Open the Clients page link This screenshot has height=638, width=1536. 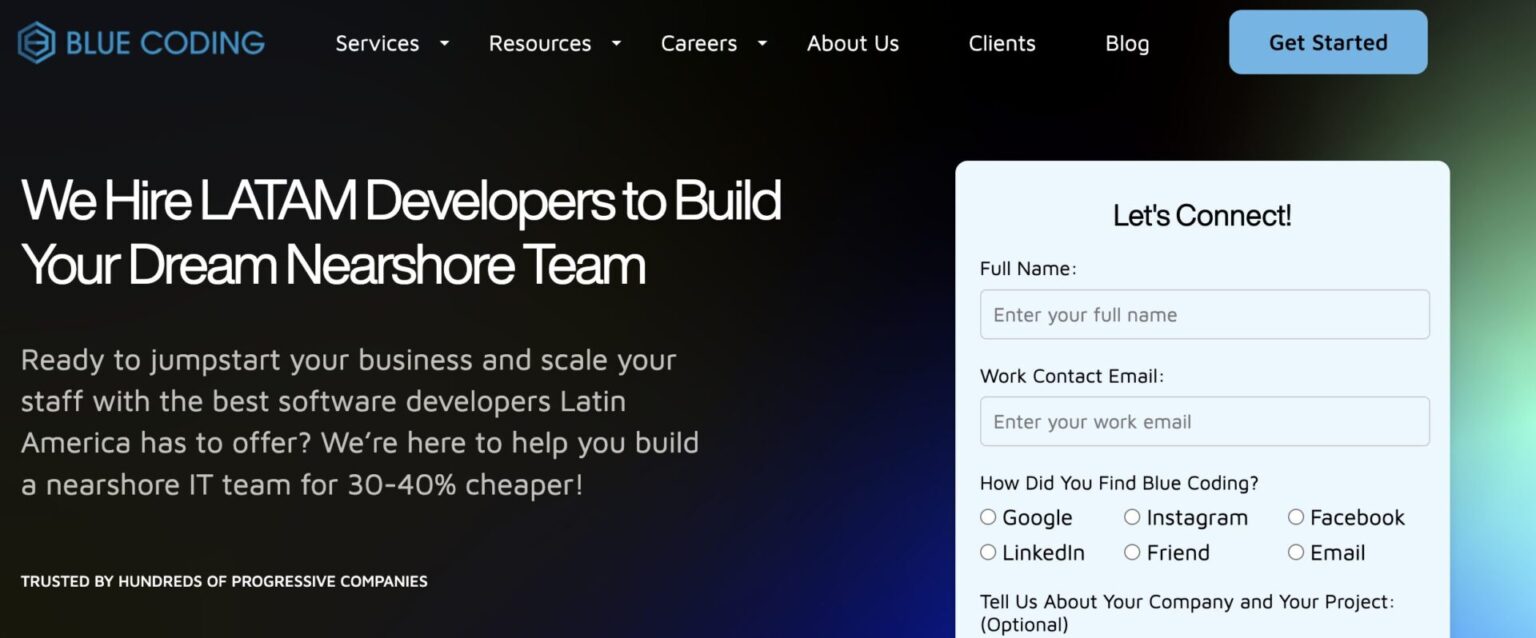tap(1001, 44)
